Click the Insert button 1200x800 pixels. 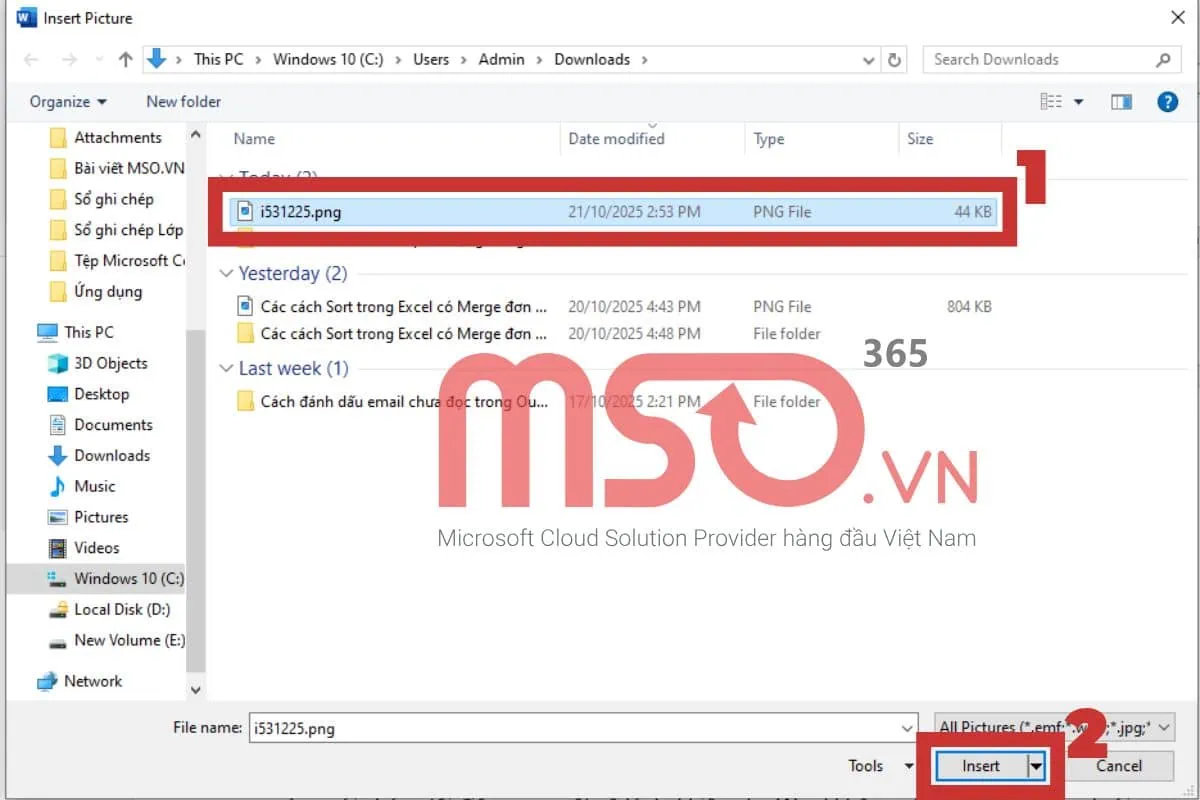tap(981, 766)
